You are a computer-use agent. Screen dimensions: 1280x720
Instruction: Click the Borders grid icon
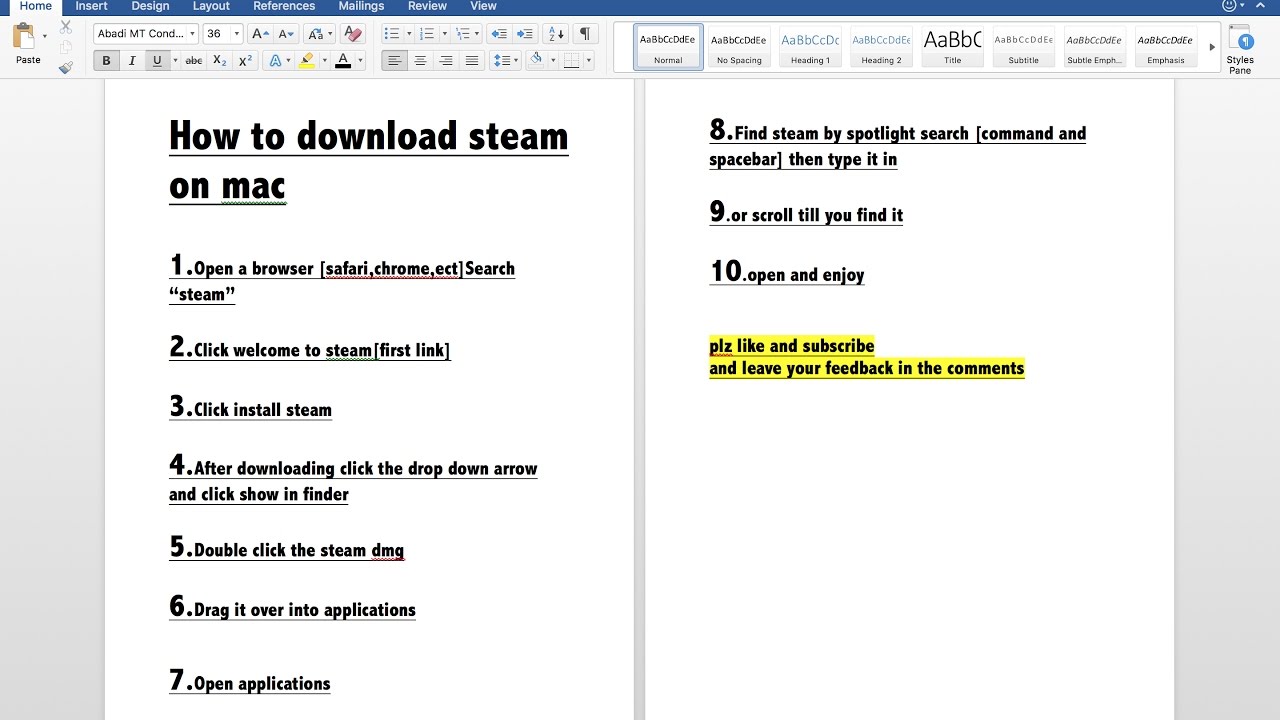[x=572, y=61]
